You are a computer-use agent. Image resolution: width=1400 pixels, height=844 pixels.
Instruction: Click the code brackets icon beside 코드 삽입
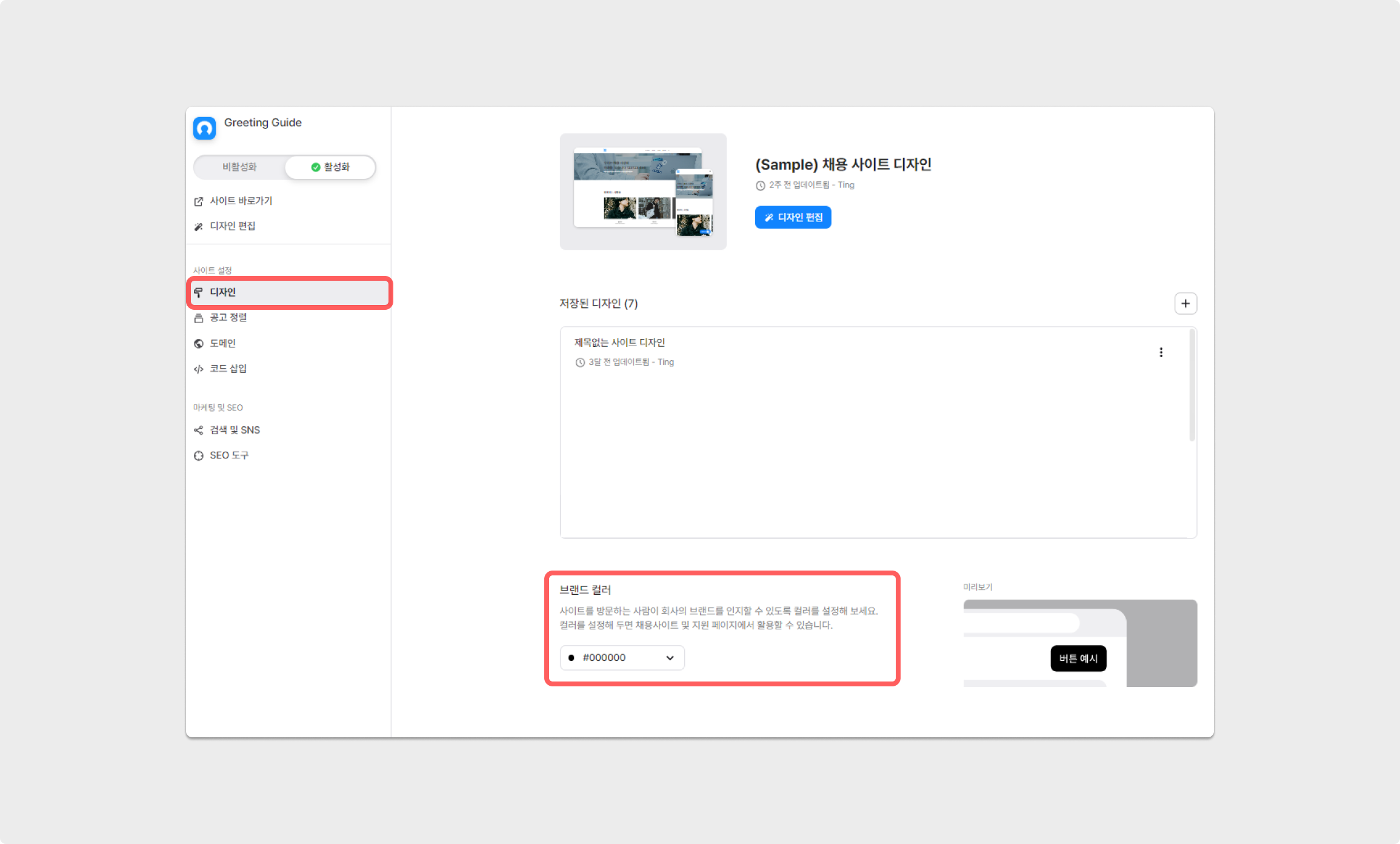[x=198, y=369]
